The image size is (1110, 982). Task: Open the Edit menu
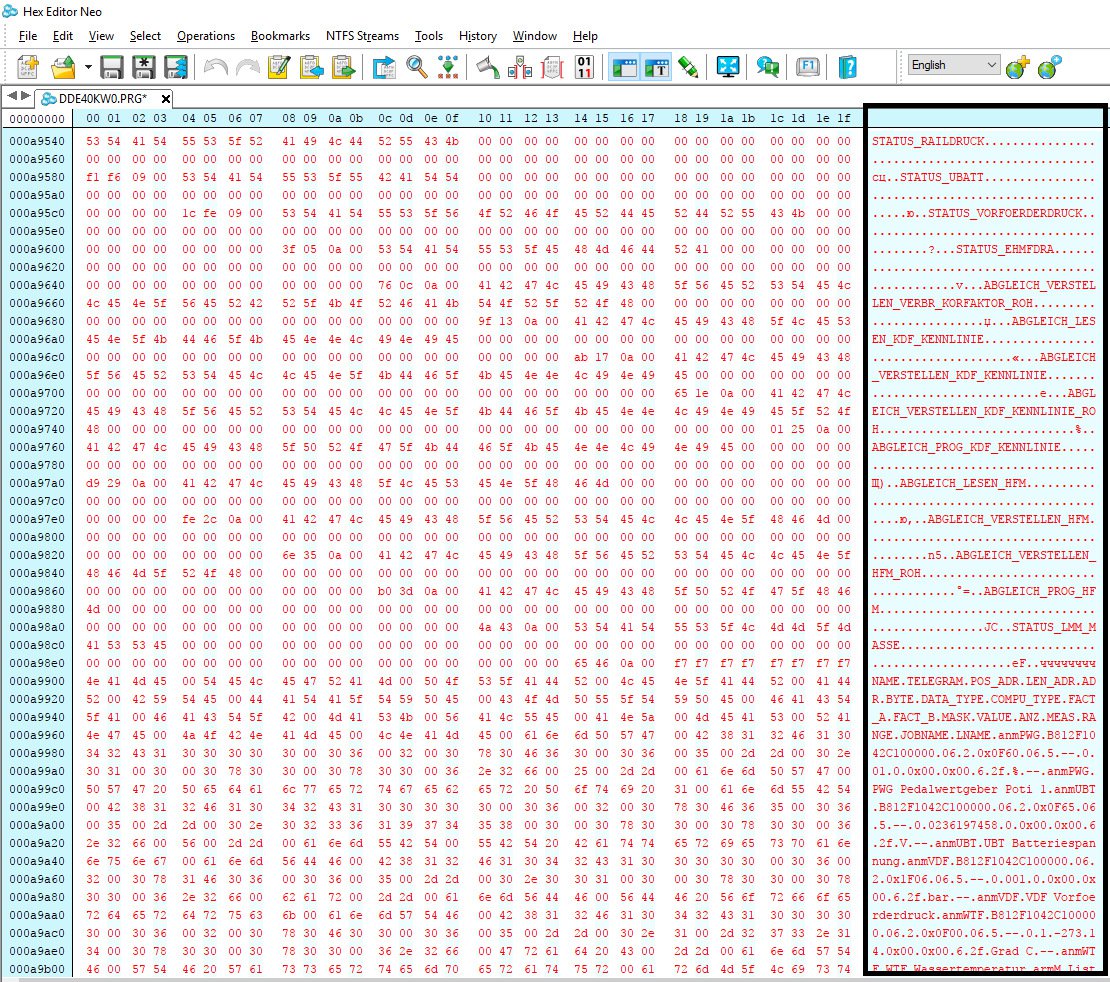[62, 36]
